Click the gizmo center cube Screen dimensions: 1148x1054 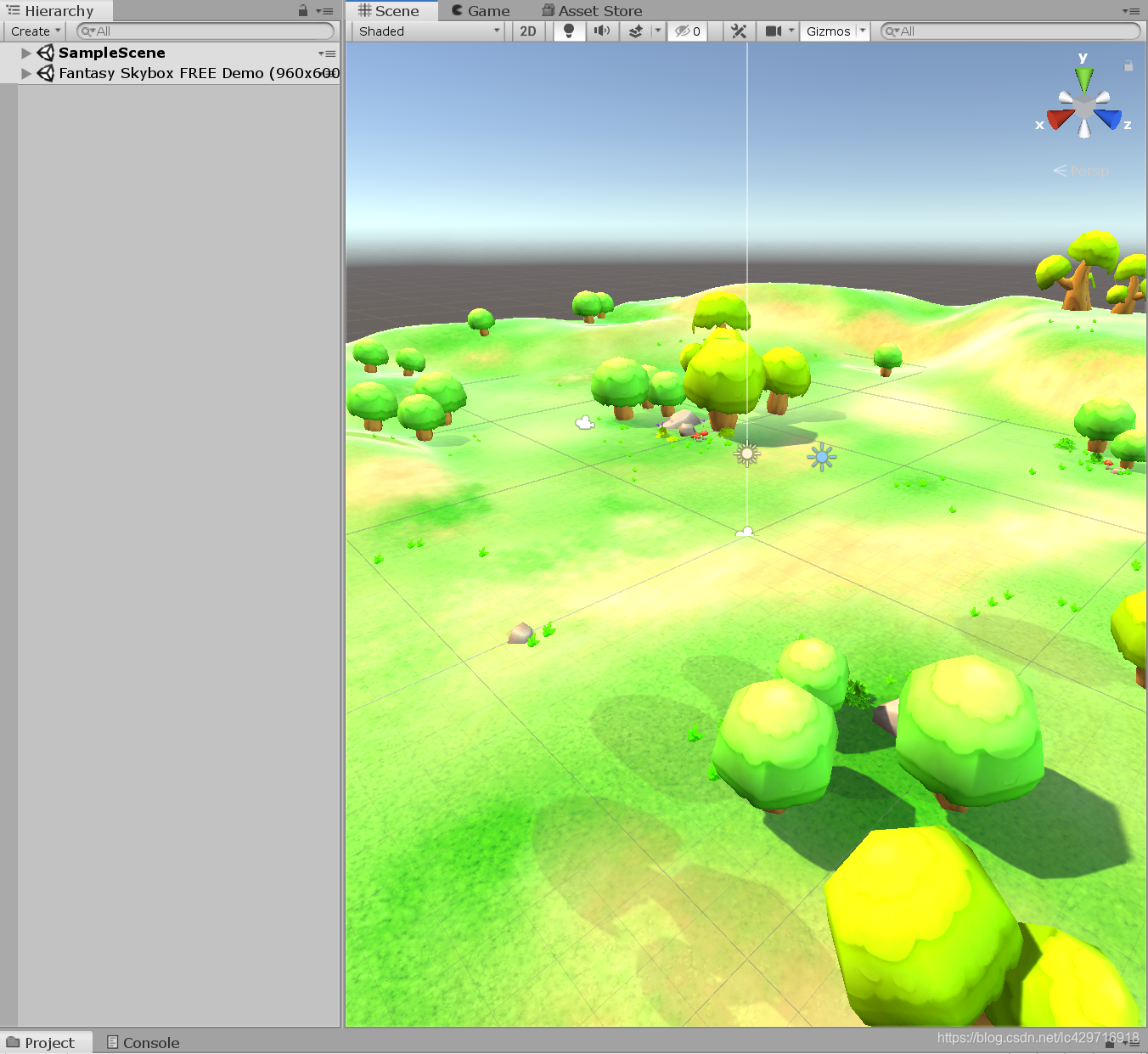(1084, 106)
